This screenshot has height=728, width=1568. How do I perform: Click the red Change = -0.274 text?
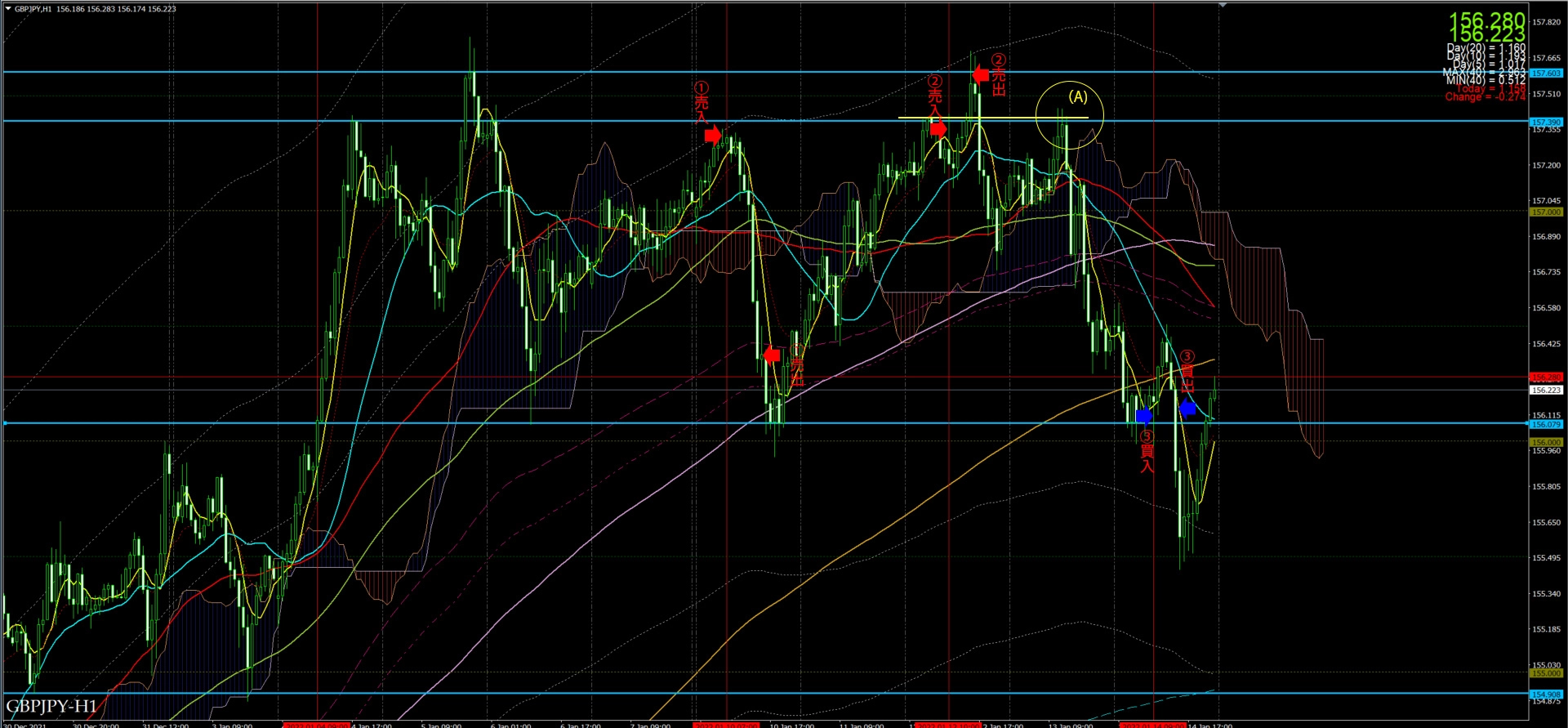point(1485,96)
